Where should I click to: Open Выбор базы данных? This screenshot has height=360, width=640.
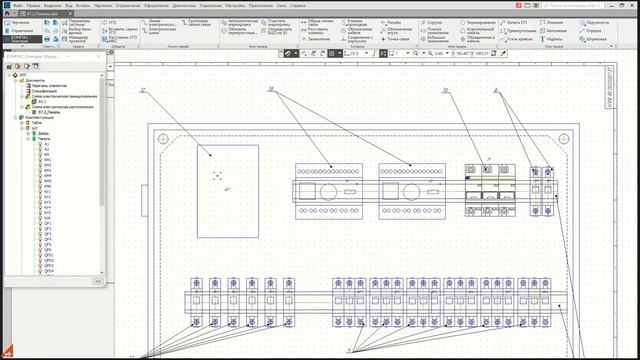pos(76,31)
